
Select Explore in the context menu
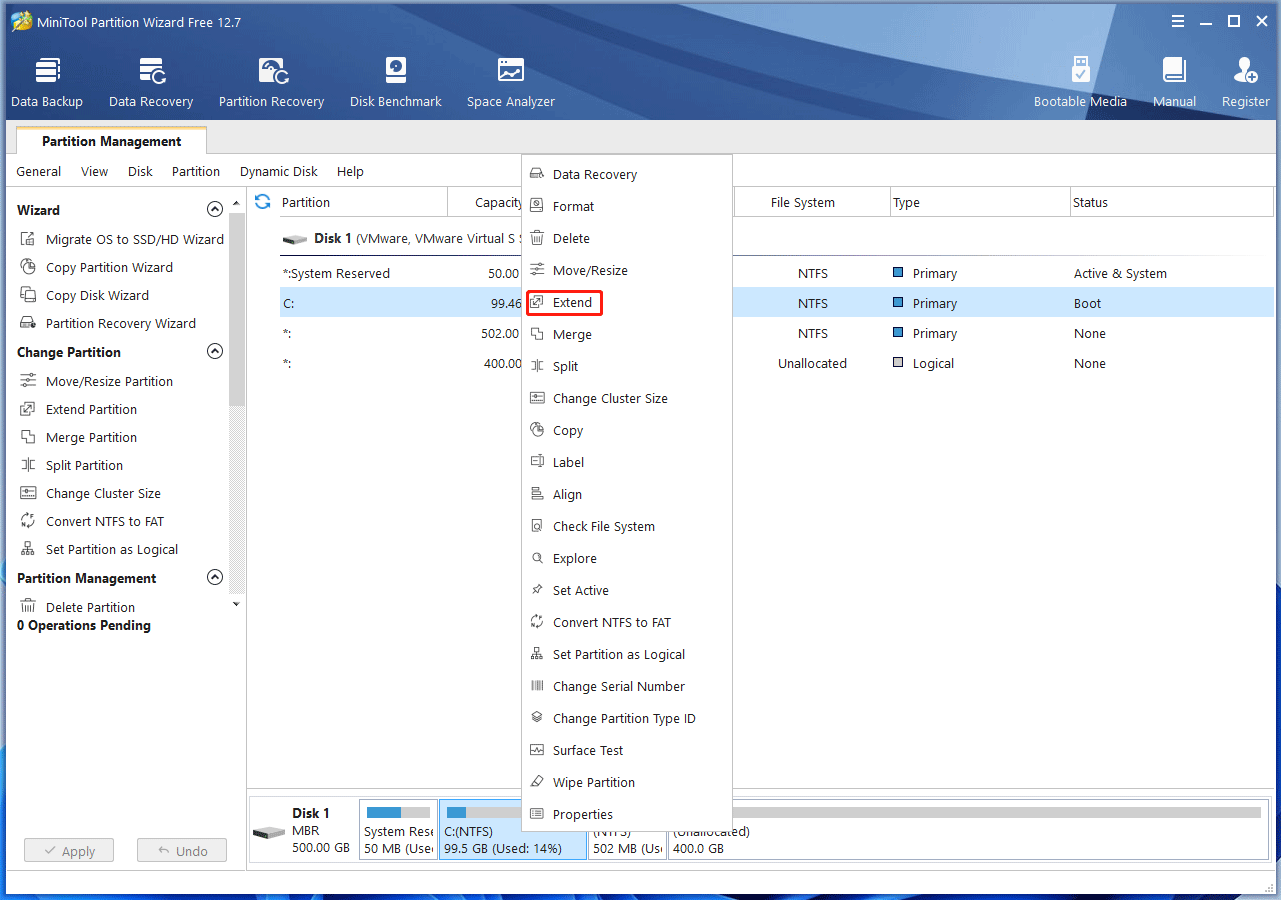point(627,558)
